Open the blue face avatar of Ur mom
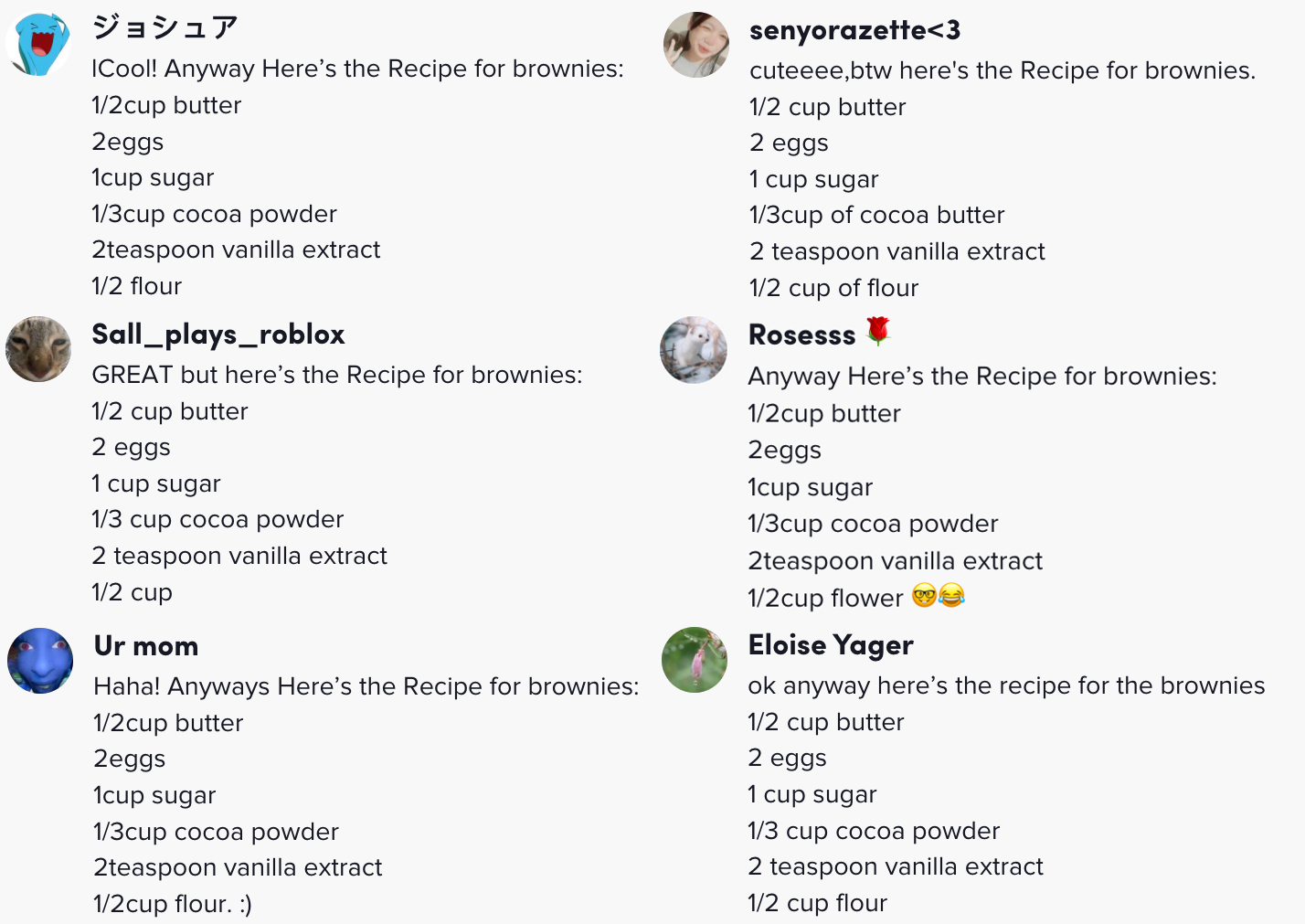 [x=40, y=661]
